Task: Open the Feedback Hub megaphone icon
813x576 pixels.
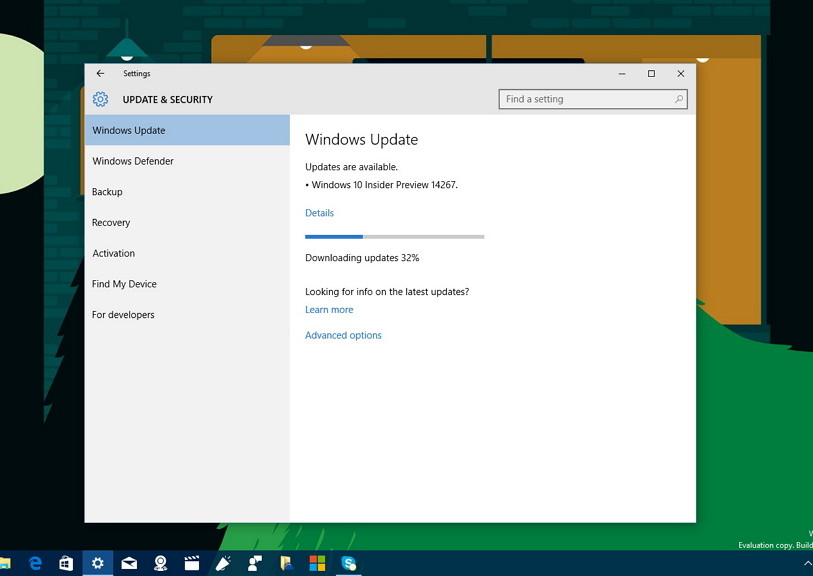Action: pyautogui.click(x=223, y=563)
